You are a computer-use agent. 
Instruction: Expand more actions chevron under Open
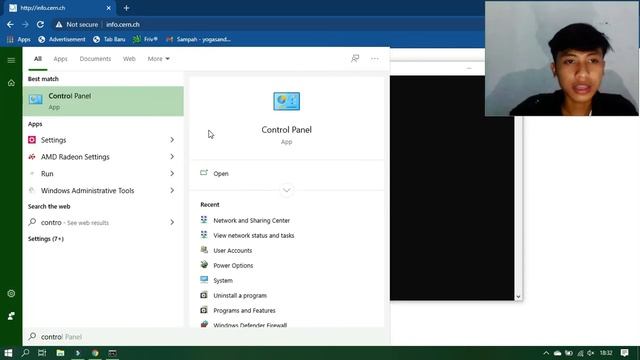[x=287, y=190]
